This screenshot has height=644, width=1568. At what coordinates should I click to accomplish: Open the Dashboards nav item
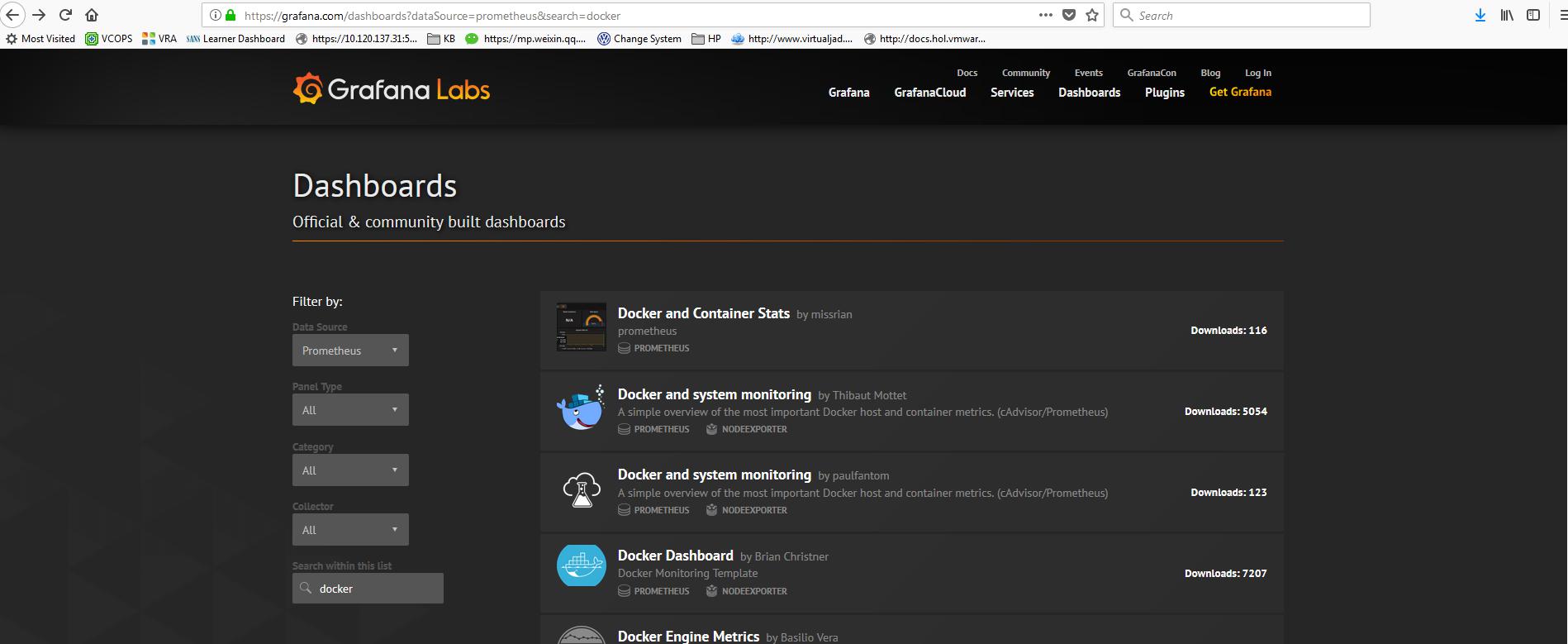click(x=1090, y=93)
